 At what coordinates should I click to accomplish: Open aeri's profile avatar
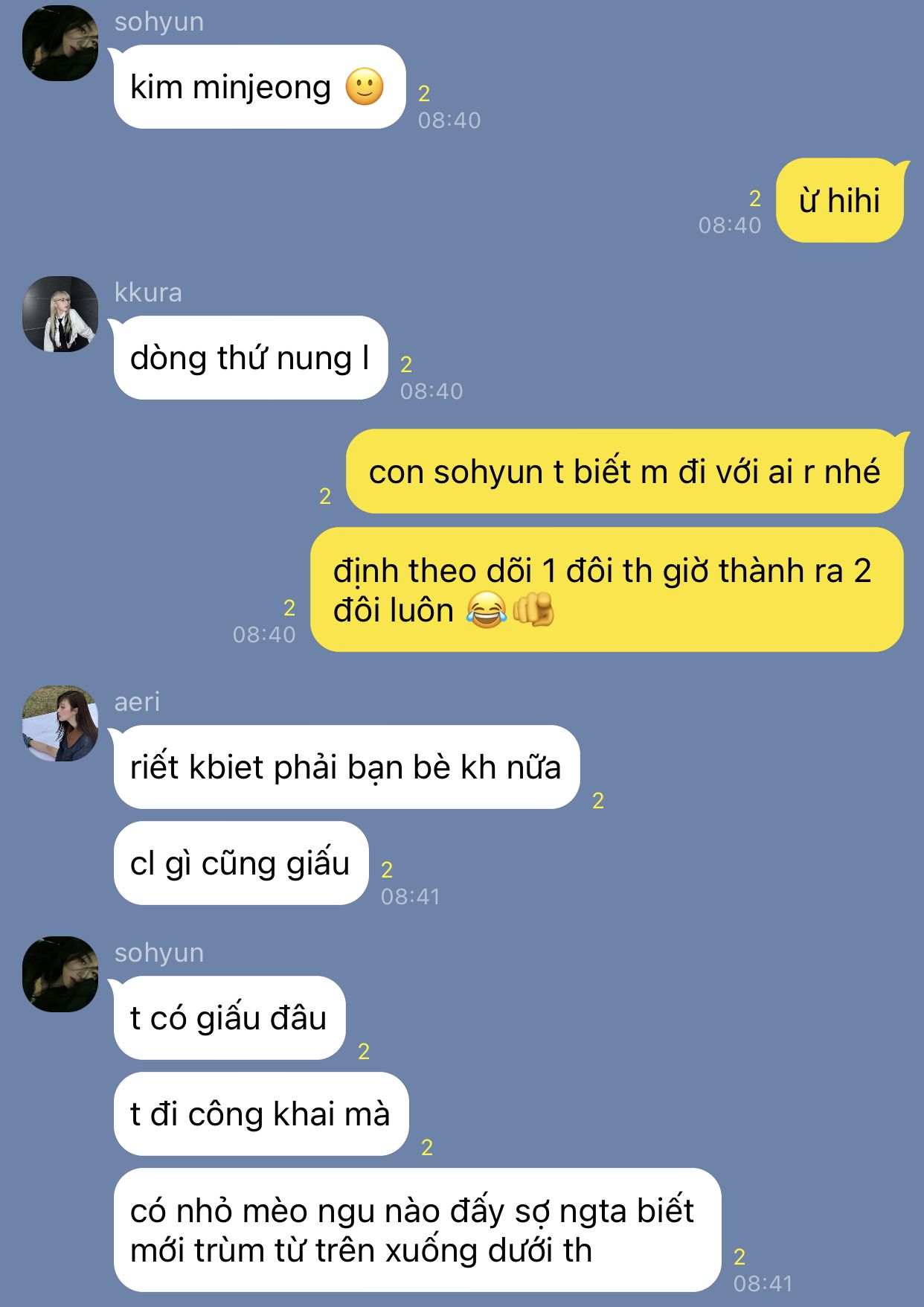pos(60,723)
